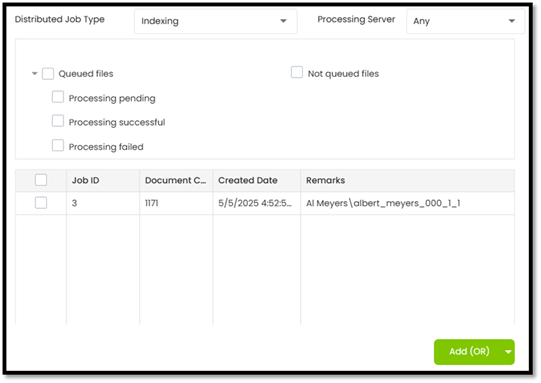
Task: Open the Distributed Job Type dropdown
Action: tap(215, 21)
